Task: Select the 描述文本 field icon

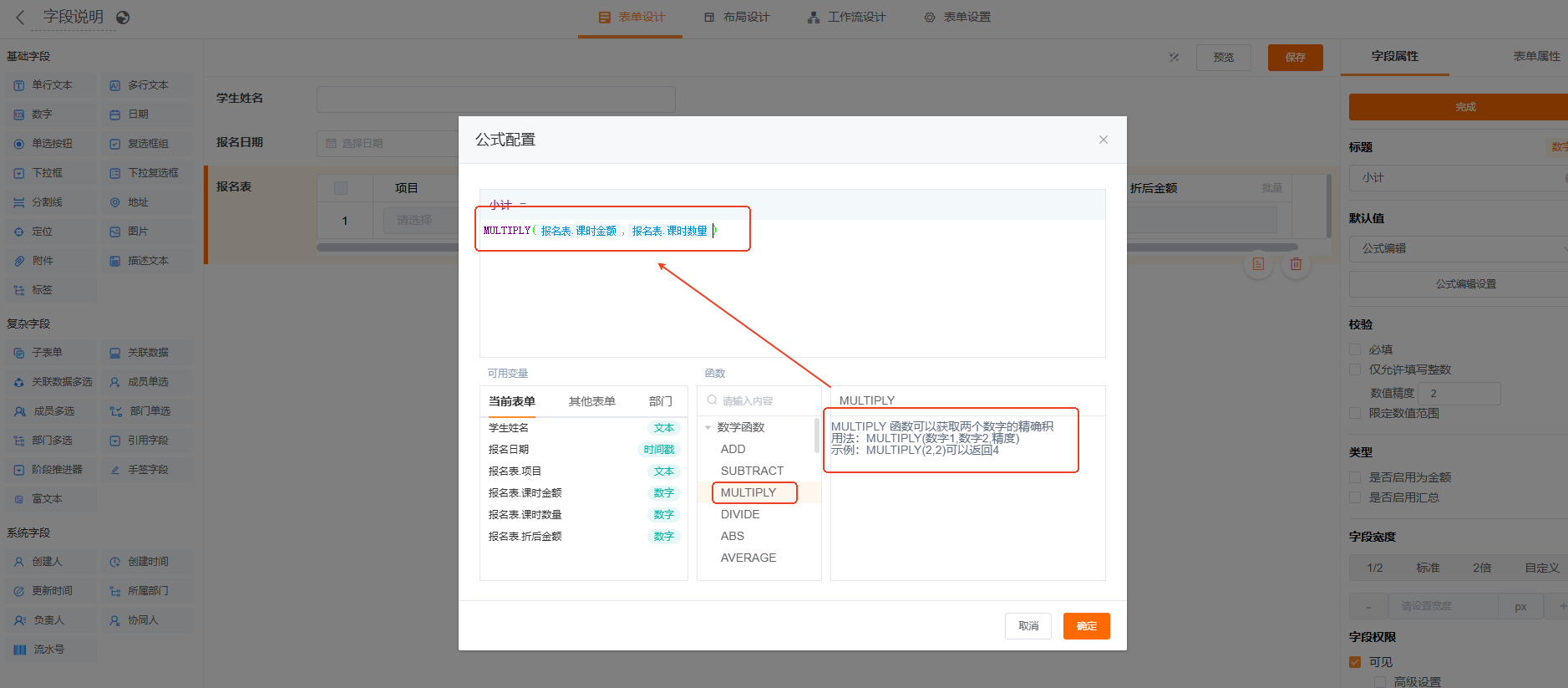Action: pyautogui.click(x=115, y=261)
